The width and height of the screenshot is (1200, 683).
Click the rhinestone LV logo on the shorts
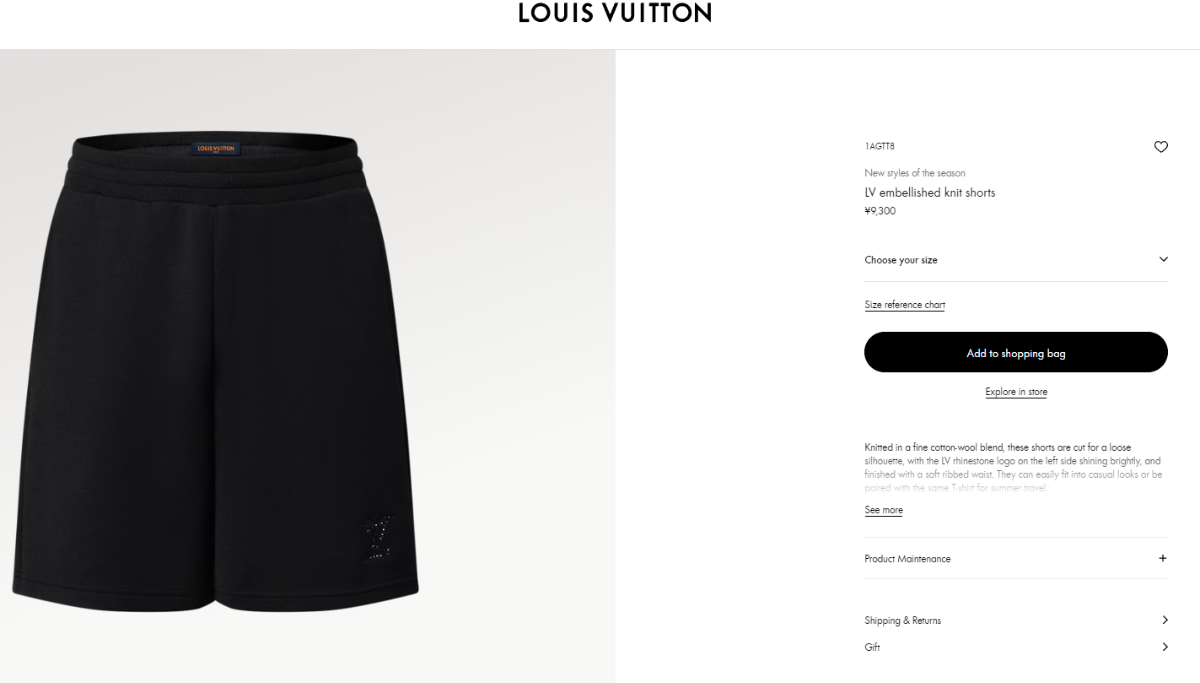[377, 539]
